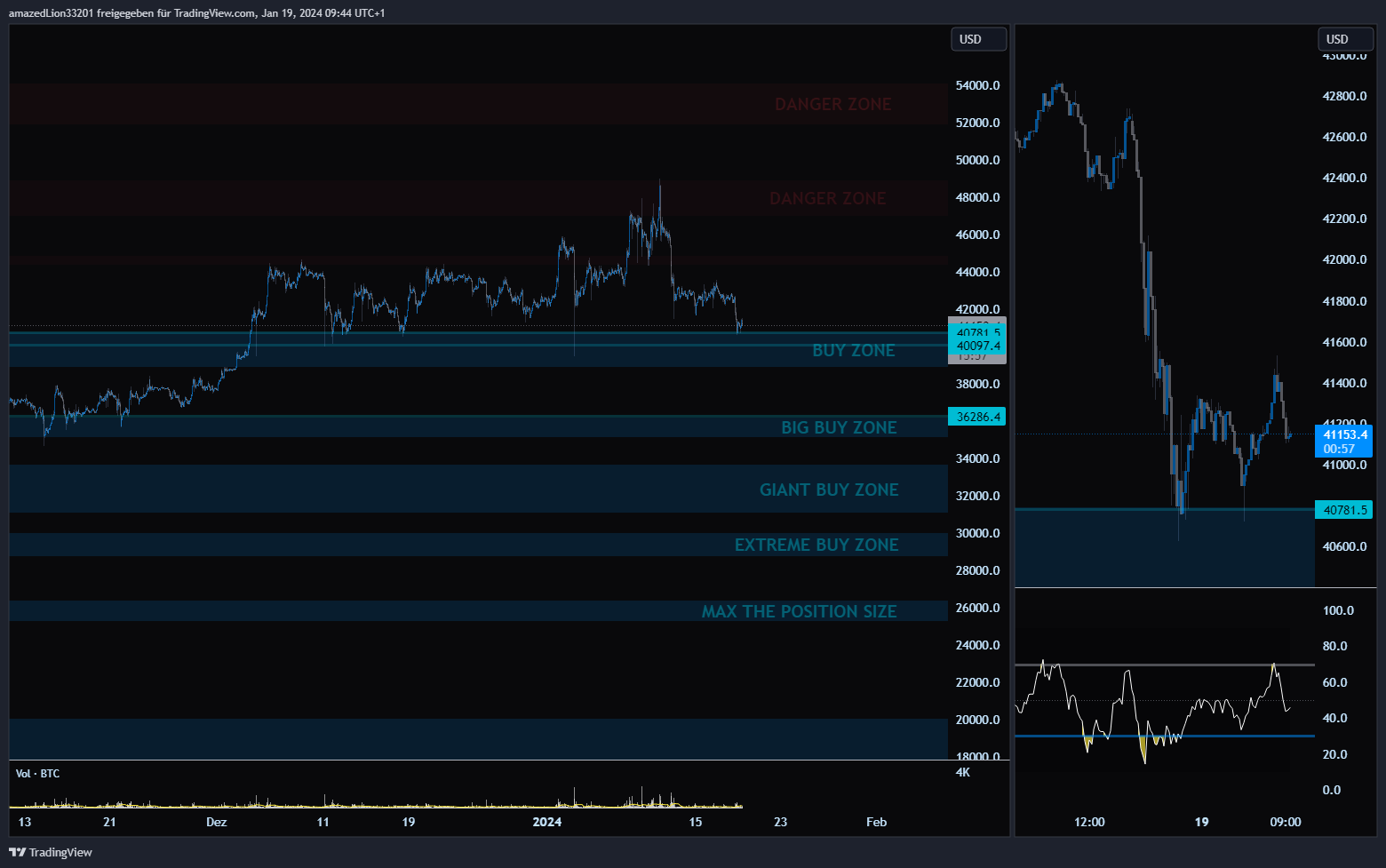The height and width of the screenshot is (868, 1386).
Task: Click the 41400.0 label on right chart
Action: pos(1344,383)
